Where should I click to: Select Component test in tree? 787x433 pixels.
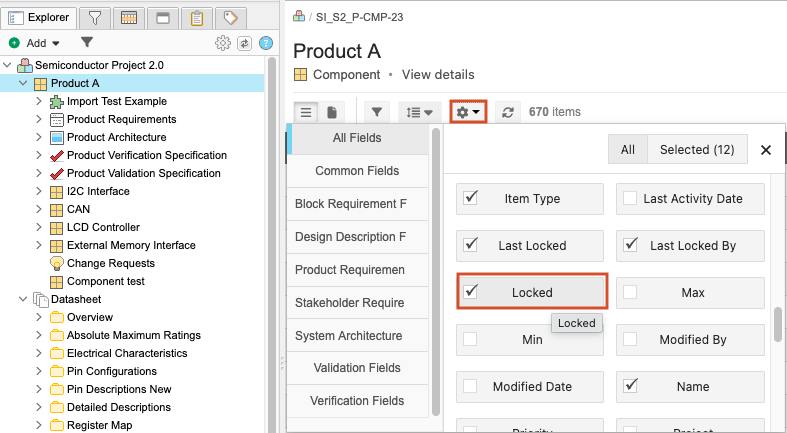(106, 281)
